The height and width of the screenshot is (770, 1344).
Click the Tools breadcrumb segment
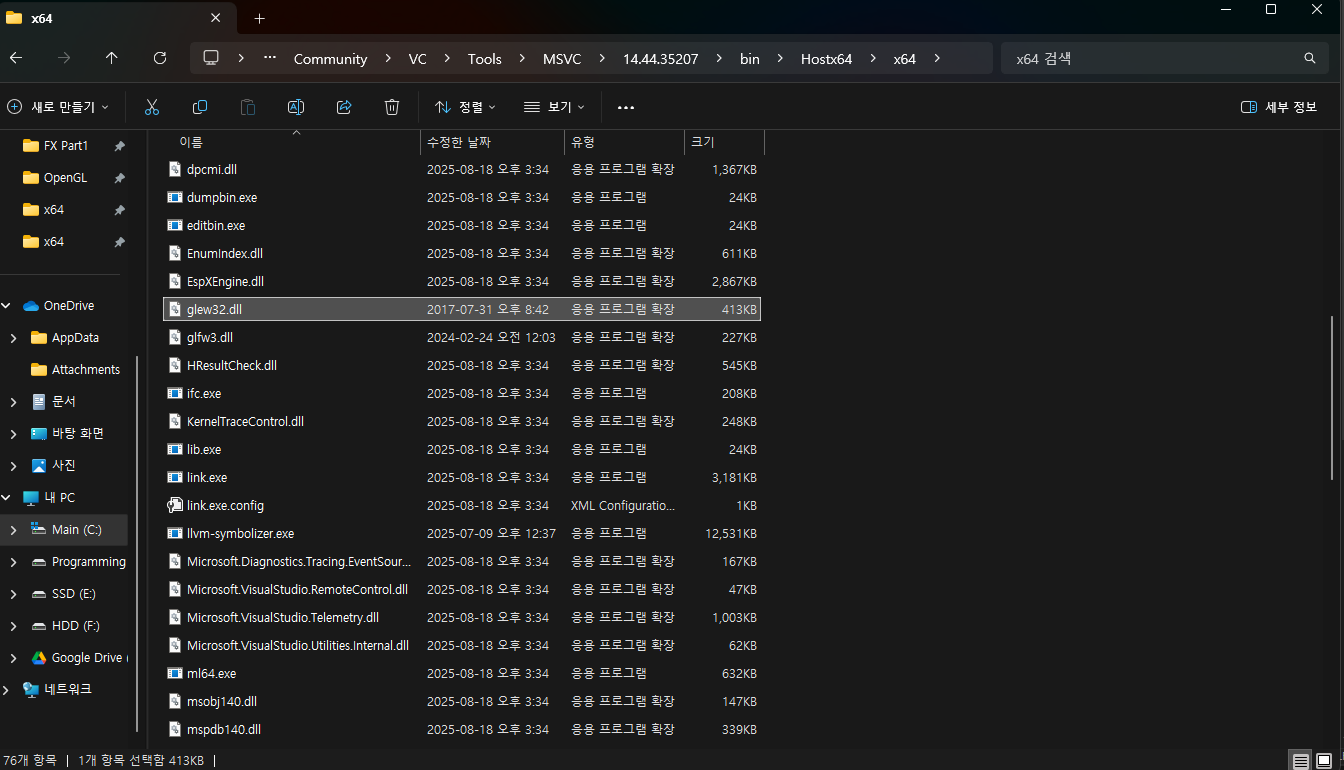pyautogui.click(x=484, y=59)
